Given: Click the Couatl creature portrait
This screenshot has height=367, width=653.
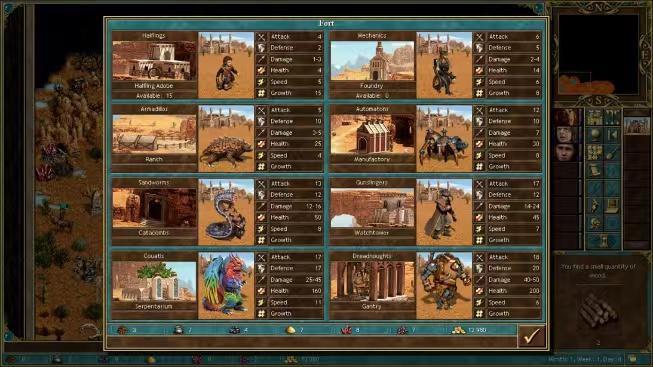Looking at the screenshot, I should (x=226, y=285).
